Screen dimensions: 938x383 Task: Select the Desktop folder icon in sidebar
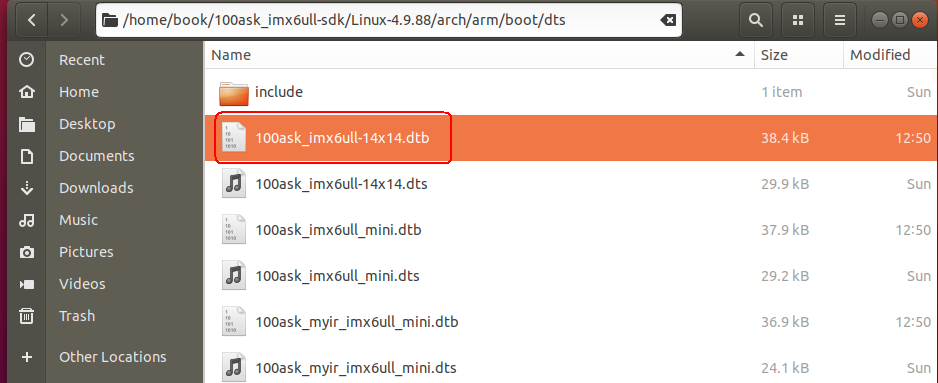click(27, 124)
